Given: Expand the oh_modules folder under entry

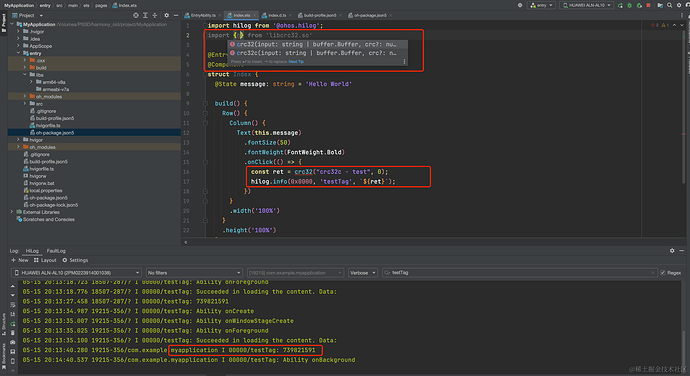Looking at the screenshot, I should pyautogui.click(x=25, y=96).
